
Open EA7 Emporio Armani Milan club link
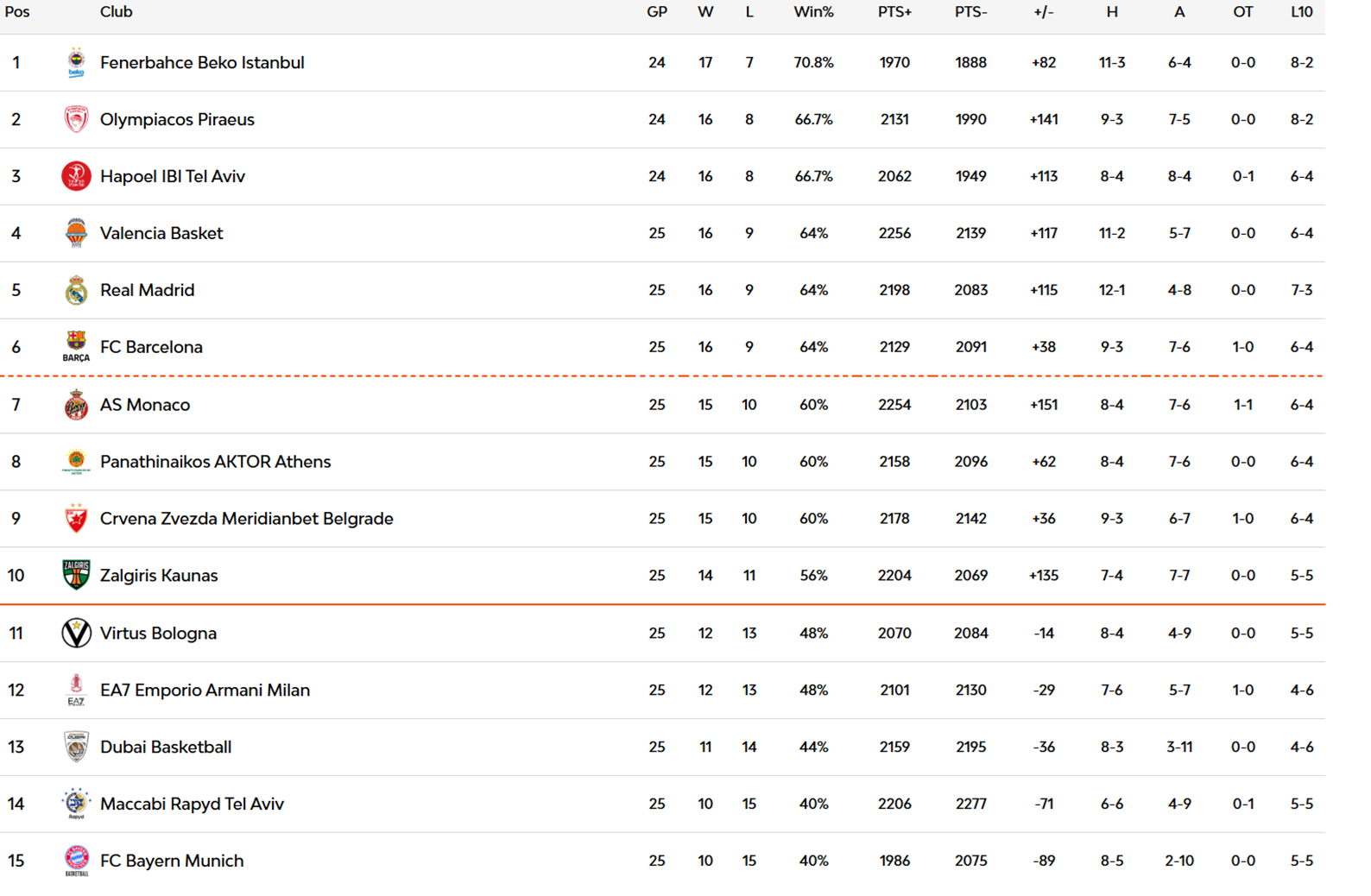(x=205, y=690)
